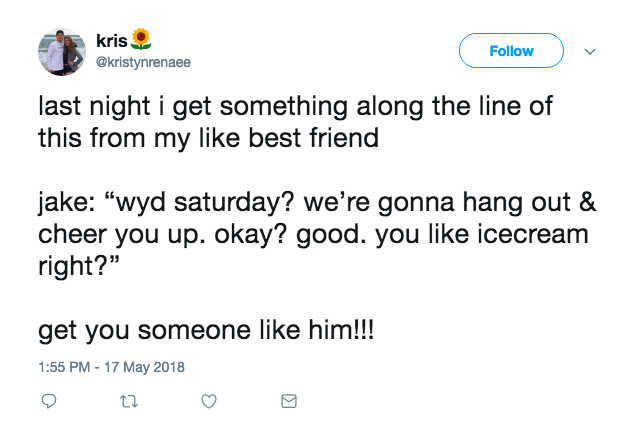The height and width of the screenshot is (437, 635).
Task: Click the 17 May 2018 date
Action: click(x=147, y=366)
